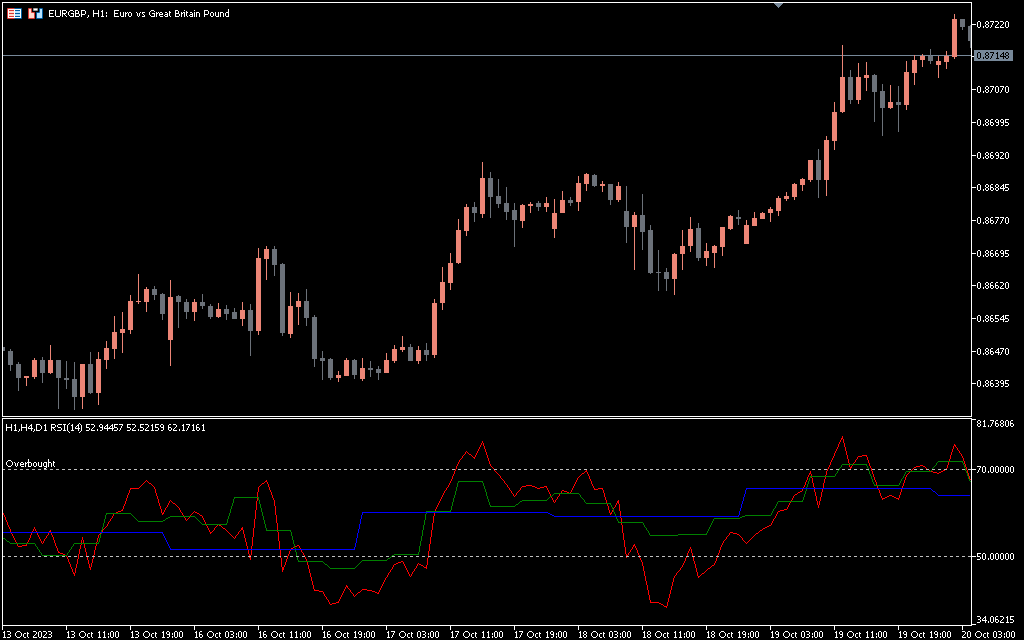
Task: Click the 0.87070 price scale label
Action: coord(992,90)
